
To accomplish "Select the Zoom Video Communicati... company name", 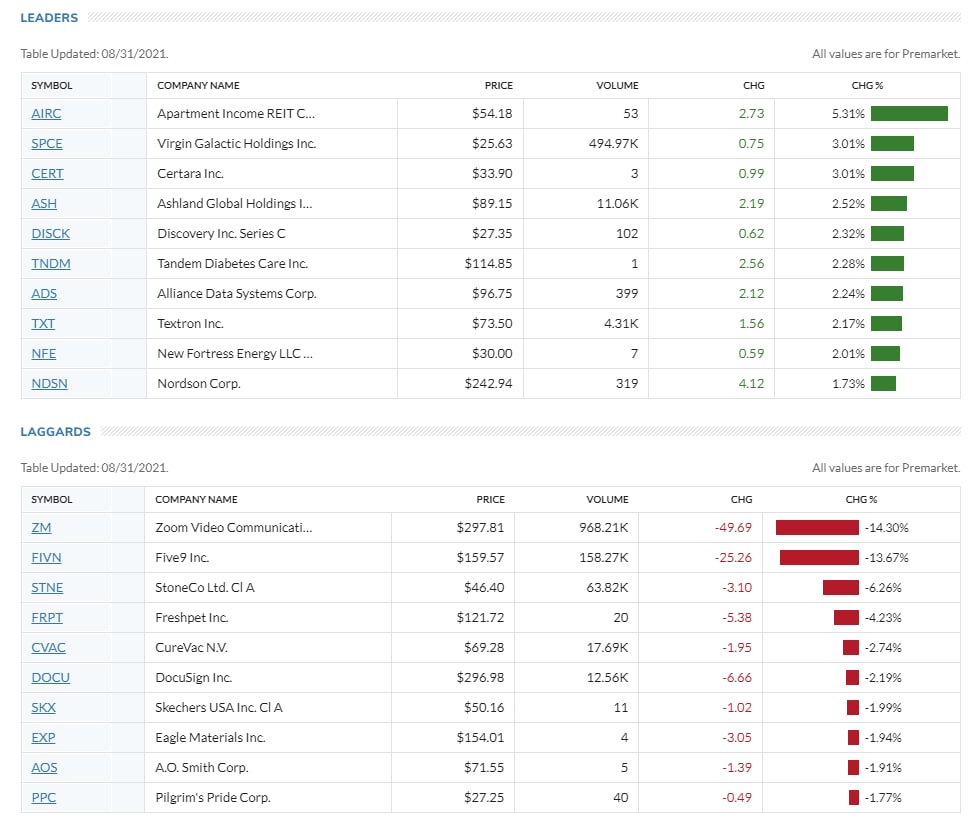I will 233,527.
